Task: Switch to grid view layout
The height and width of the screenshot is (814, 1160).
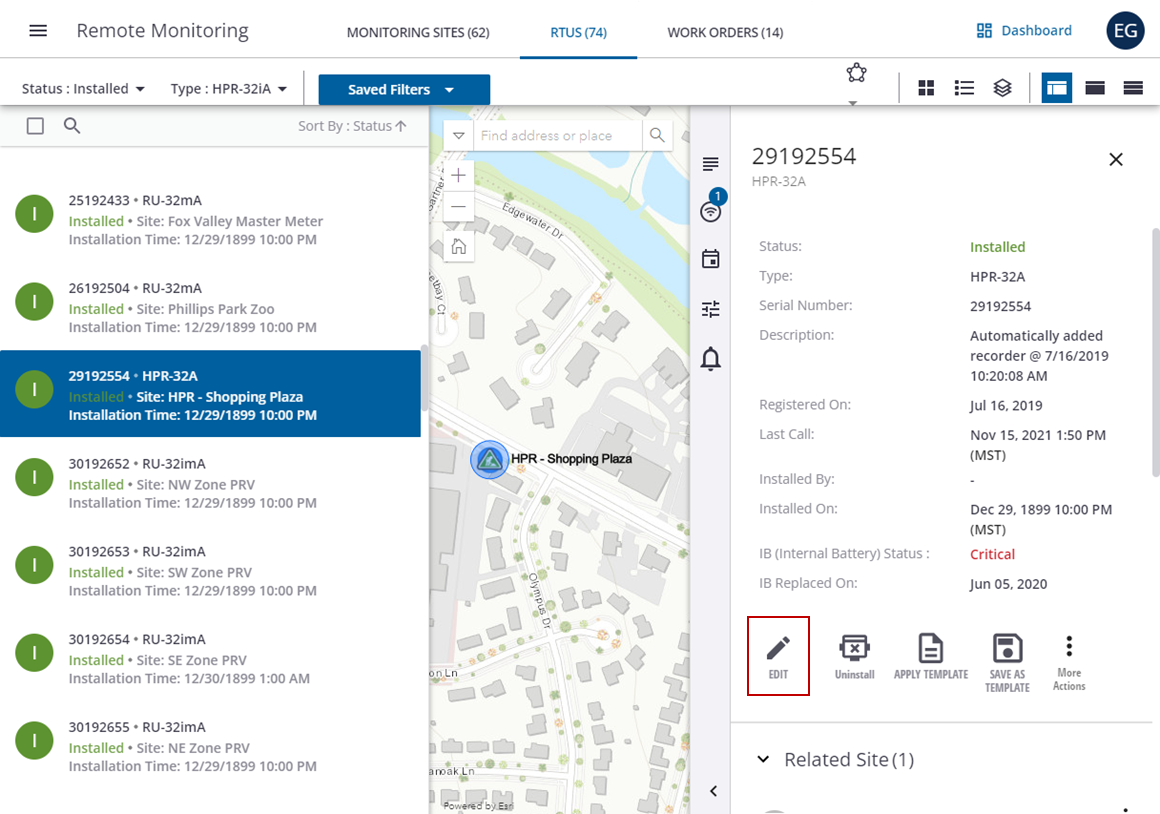Action: (926, 88)
